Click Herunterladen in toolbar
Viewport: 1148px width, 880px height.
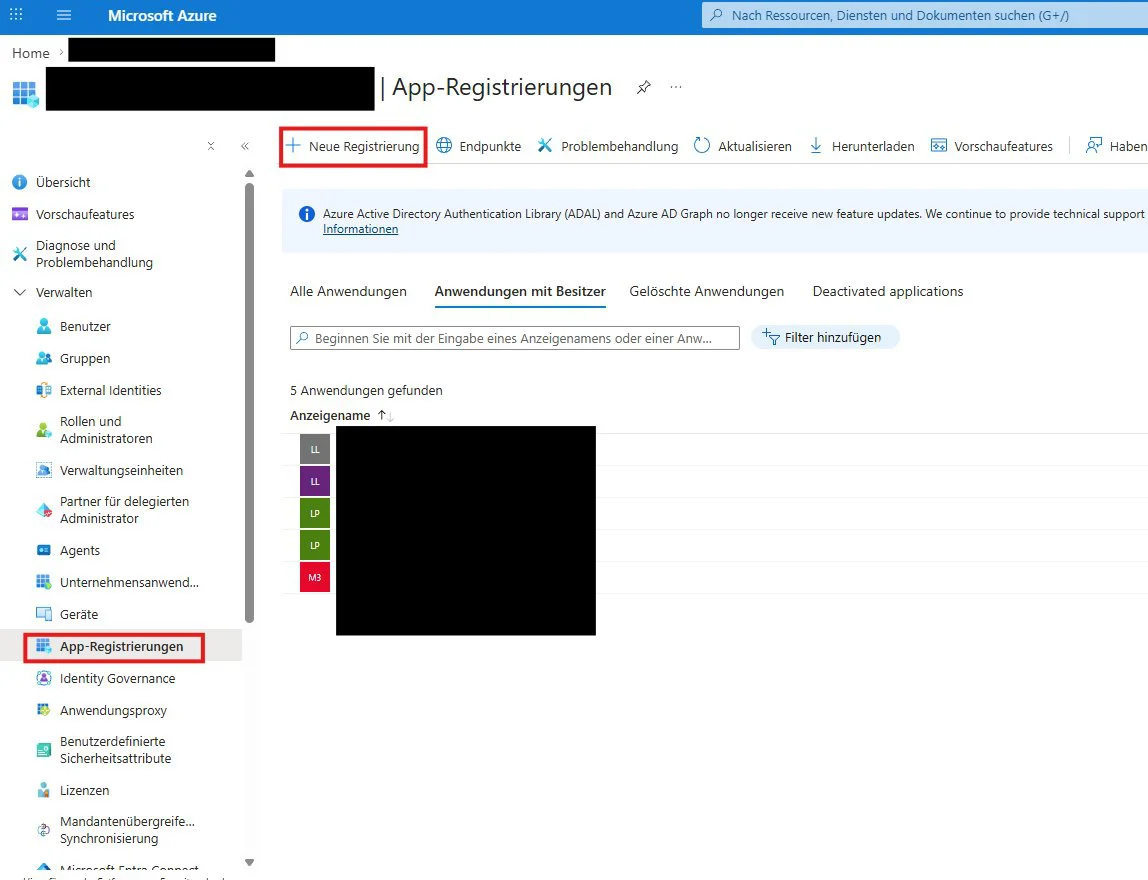coord(862,146)
